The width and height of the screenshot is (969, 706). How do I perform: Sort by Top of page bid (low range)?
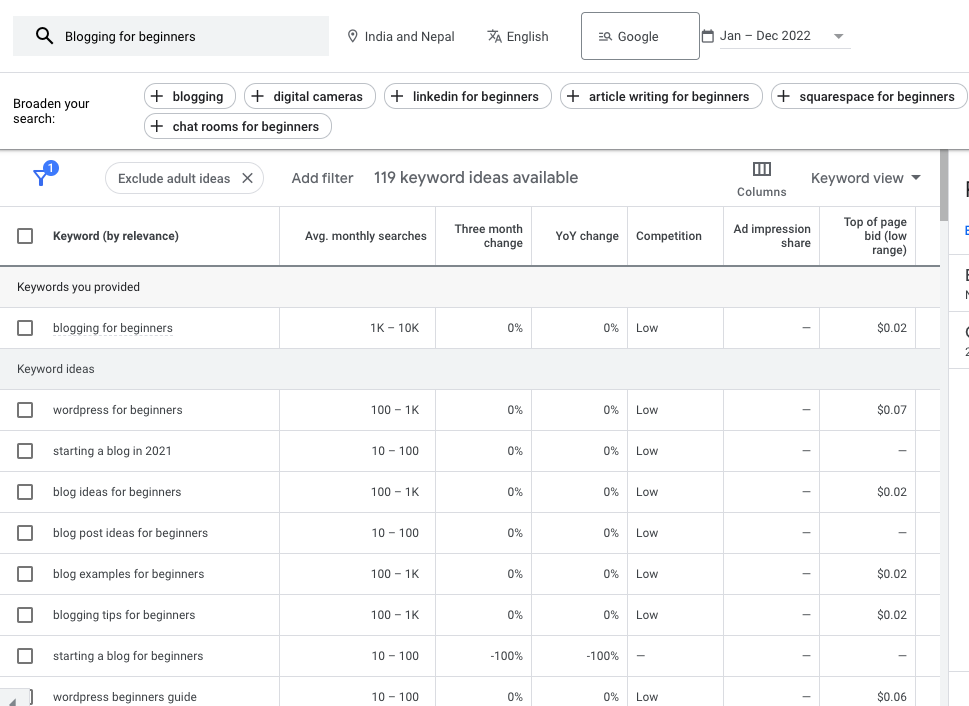coord(875,236)
